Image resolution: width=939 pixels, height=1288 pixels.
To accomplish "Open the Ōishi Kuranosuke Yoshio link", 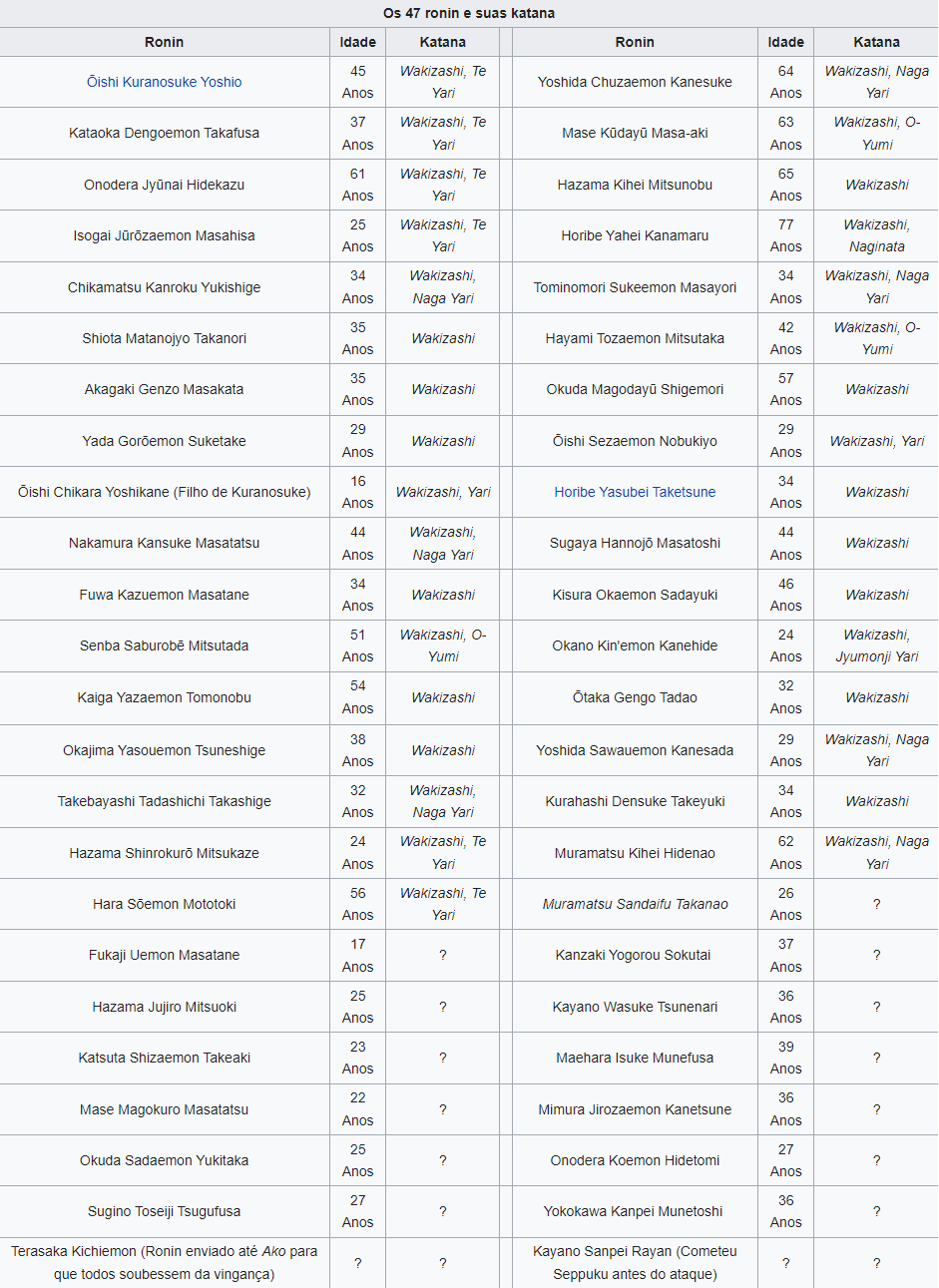I will pos(164,82).
